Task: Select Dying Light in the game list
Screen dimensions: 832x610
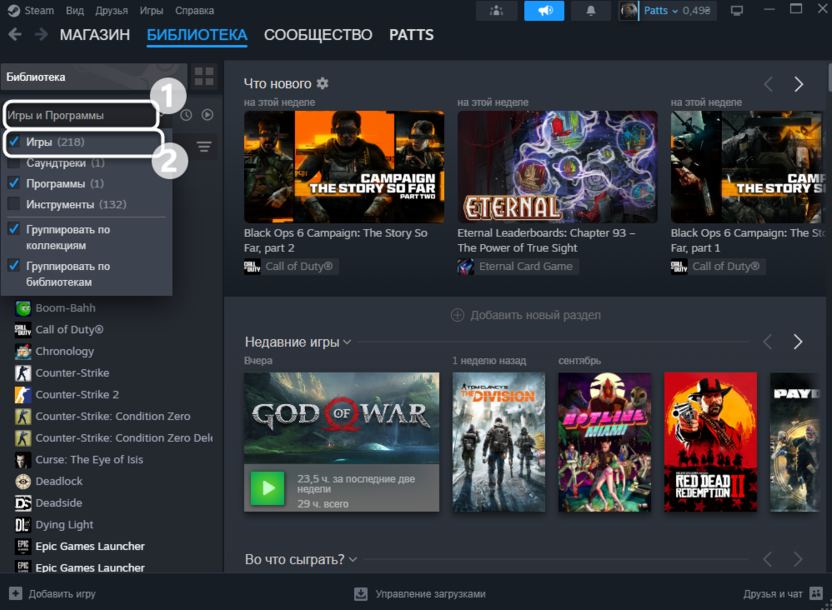Action: pyautogui.click(x=64, y=525)
